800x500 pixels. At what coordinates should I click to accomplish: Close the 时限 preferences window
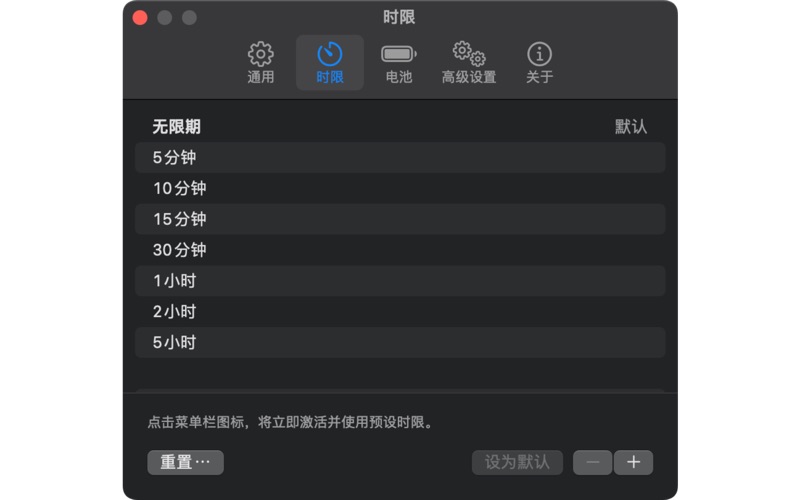140,17
